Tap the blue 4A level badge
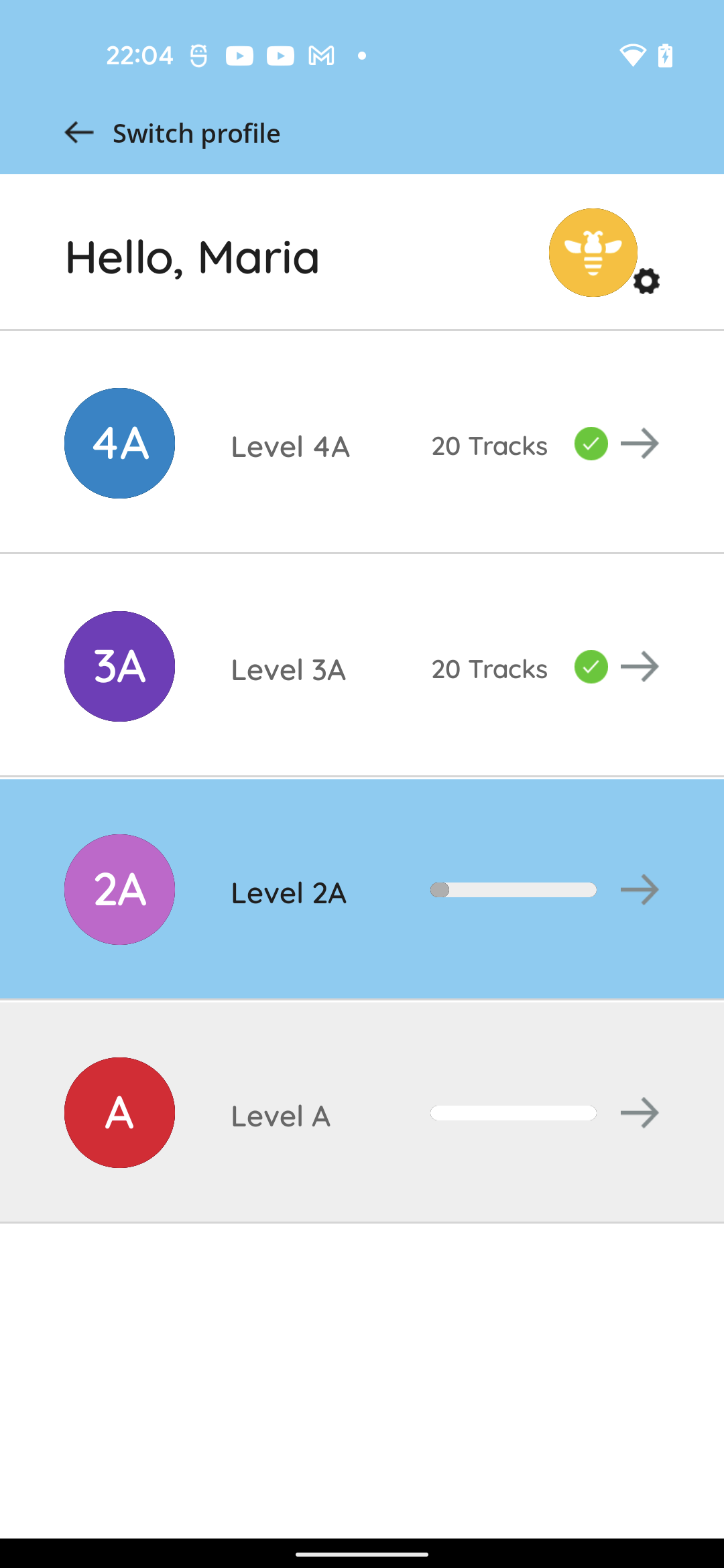724x1568 pixels. (x=120, y=443)
